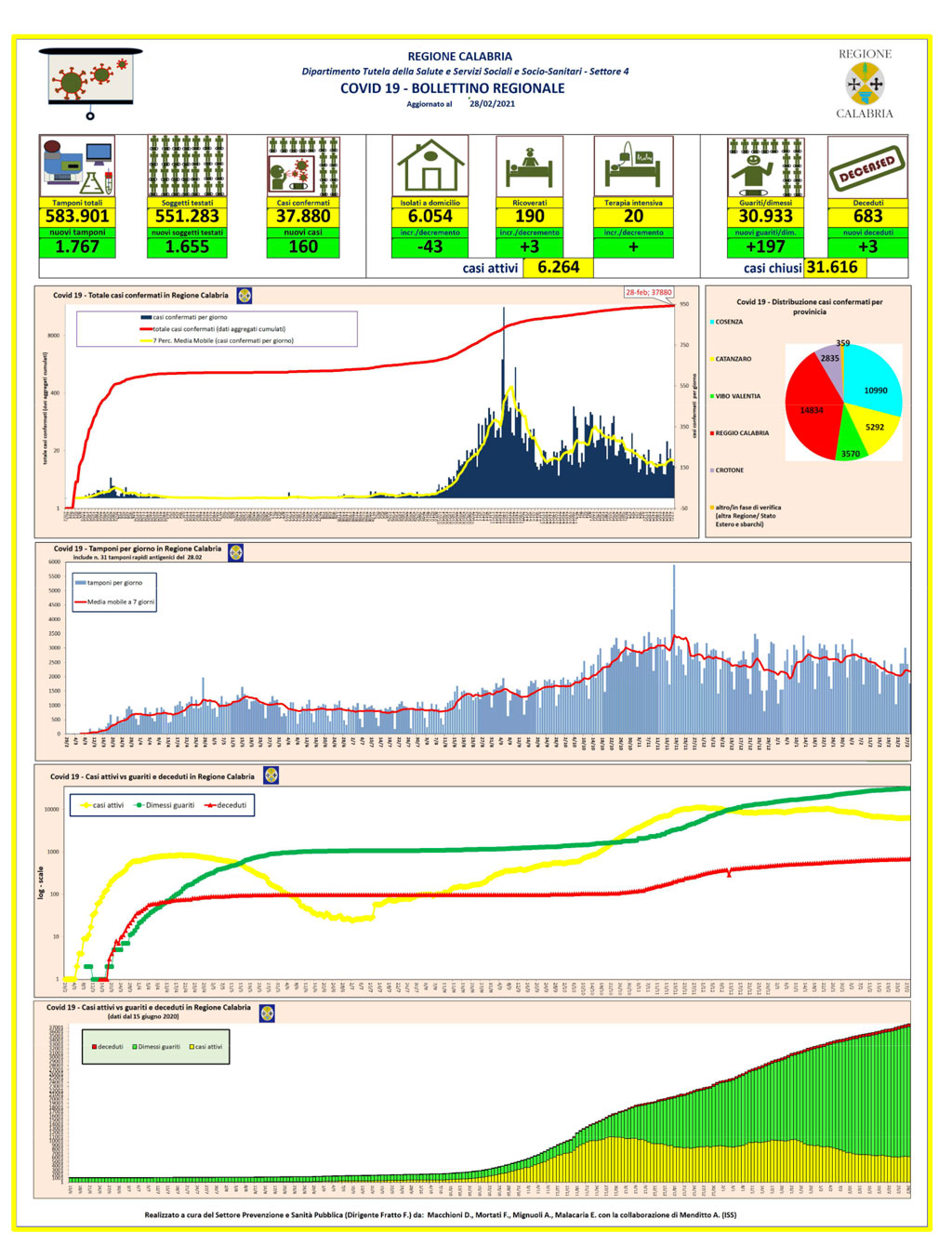Select the Terapia intensiva monitor bed icon
This screenshot has width=952, height=1245.
633,166
